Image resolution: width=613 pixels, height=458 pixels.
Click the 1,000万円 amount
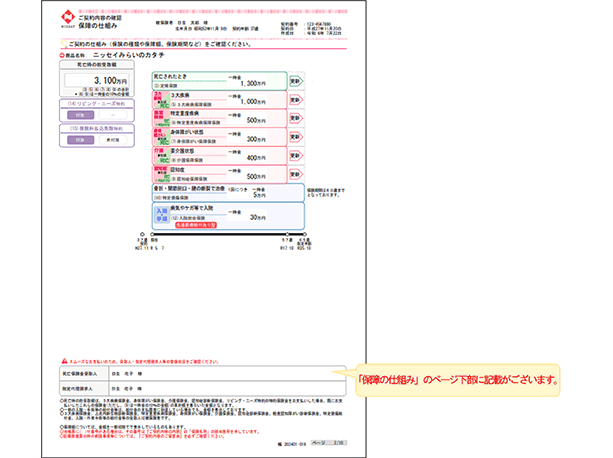(253, 102)
